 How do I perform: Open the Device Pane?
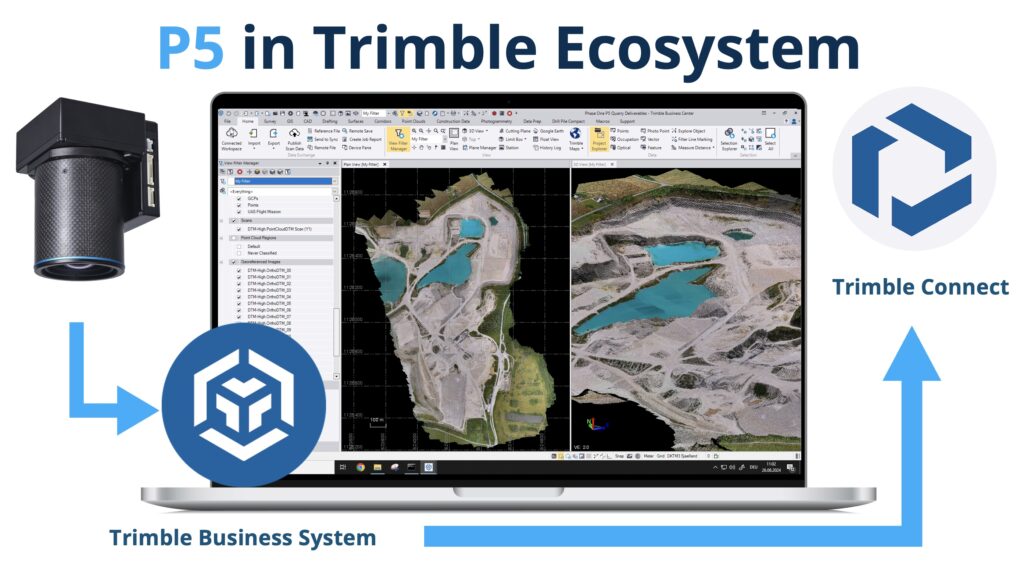(357, 148)
